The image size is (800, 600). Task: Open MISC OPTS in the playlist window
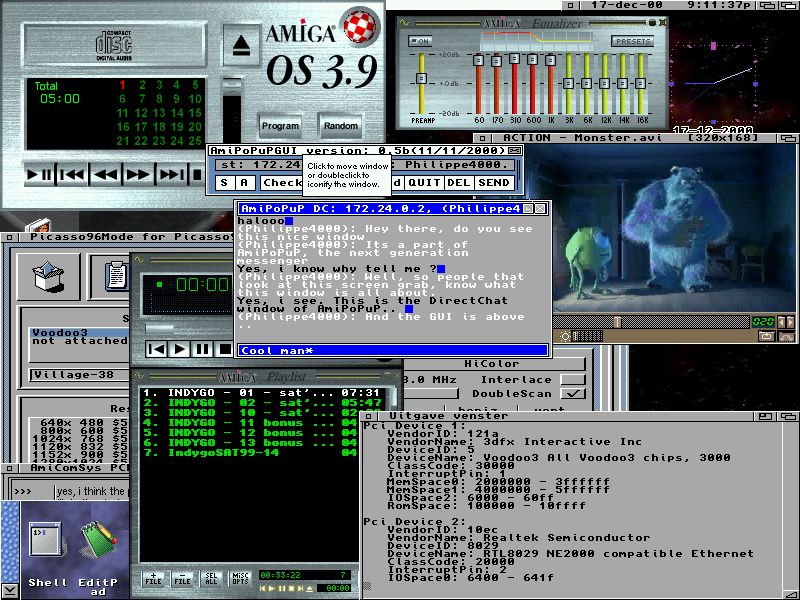pos(242,578)
